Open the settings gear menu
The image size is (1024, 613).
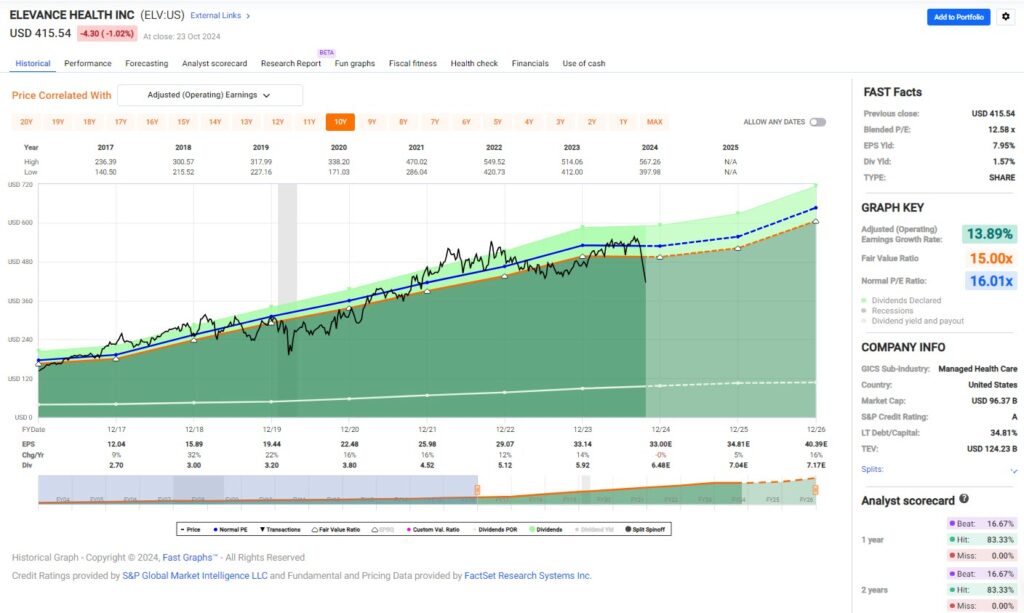click(1006, 16)
